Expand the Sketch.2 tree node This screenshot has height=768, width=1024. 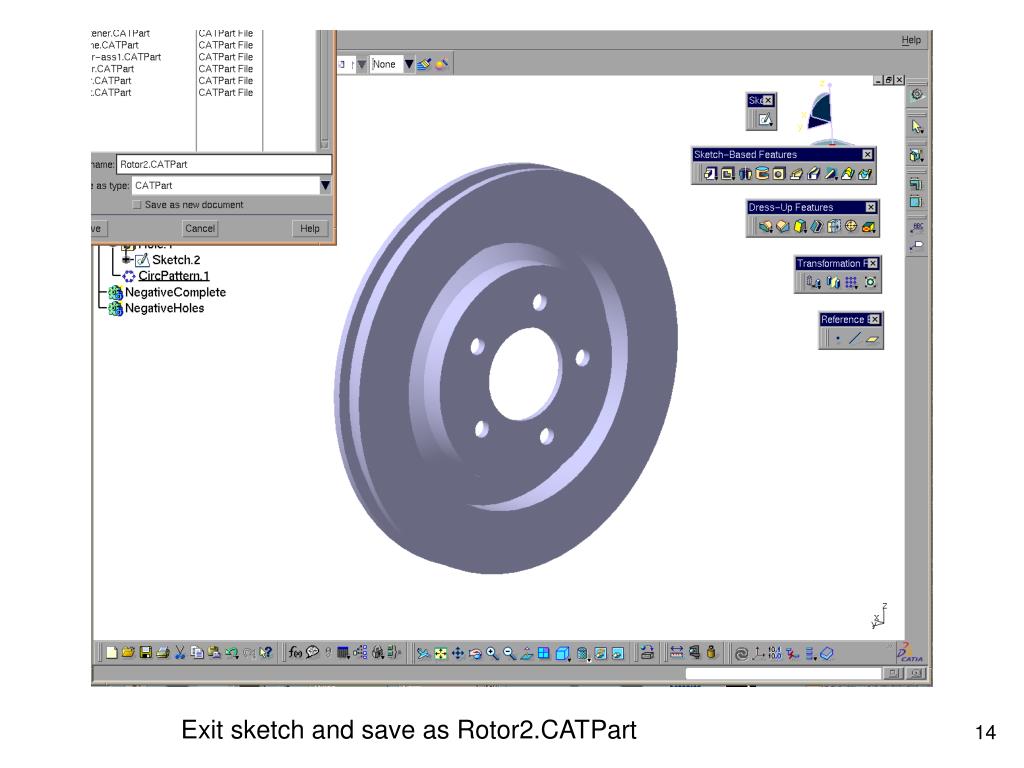[x=127, y=260]
